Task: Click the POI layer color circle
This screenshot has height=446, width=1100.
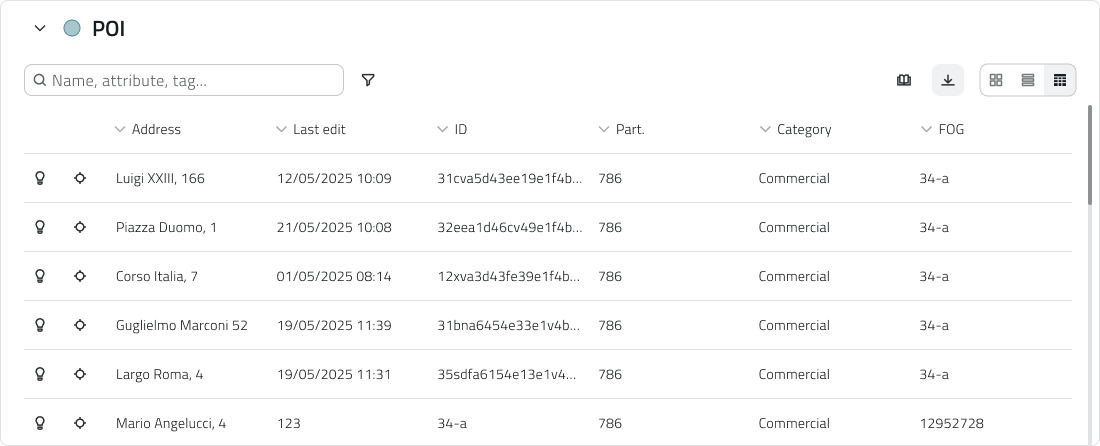Action: [x=72, y=28]
